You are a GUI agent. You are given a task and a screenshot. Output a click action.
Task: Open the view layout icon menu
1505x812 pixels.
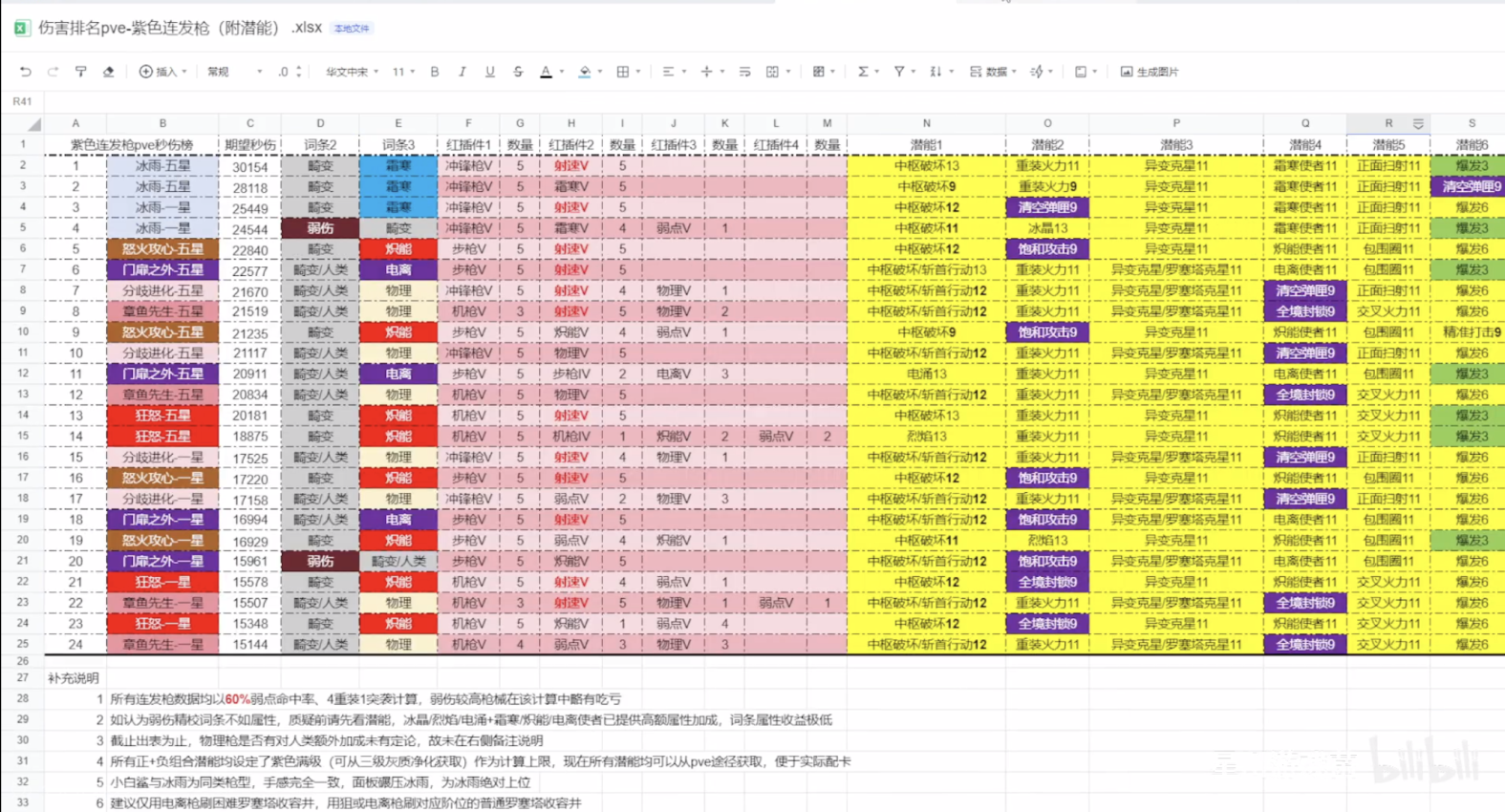[1085, 72]
